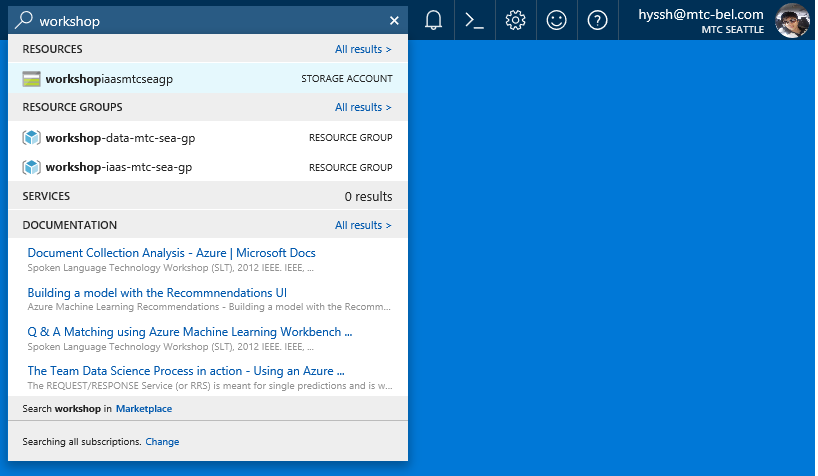Click the 0 results Services text

(x=368, y=196)
